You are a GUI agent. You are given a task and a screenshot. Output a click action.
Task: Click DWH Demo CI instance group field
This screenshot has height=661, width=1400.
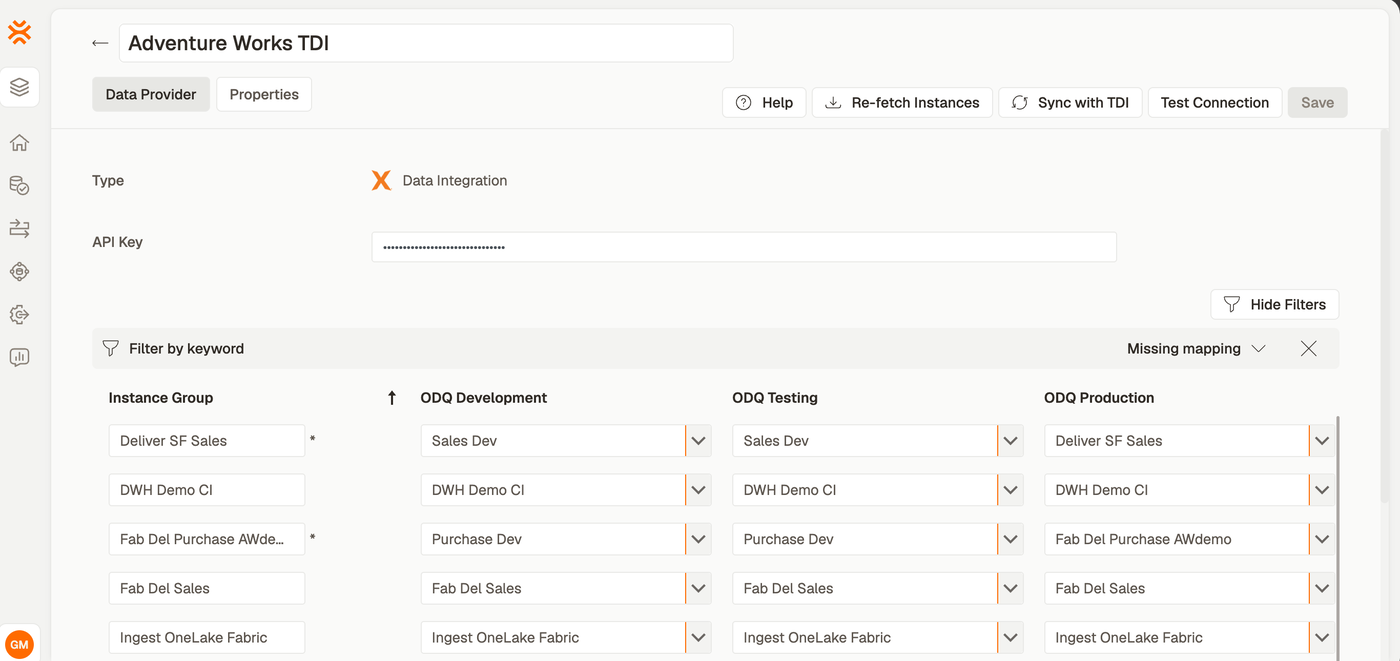(207, 490)
